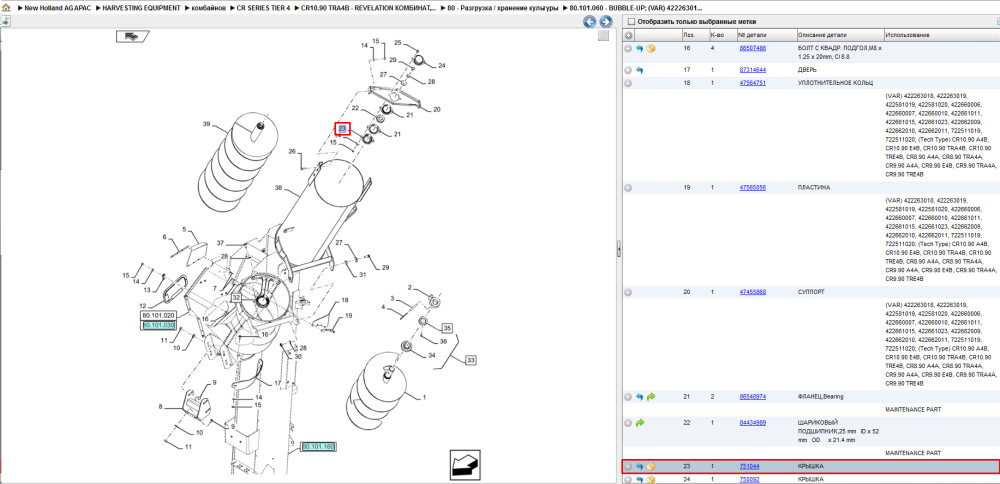Click 'ДВЕРЬ' description in row 17
The width and height of the screenshot is (1000, 484).
click(807, 70)
